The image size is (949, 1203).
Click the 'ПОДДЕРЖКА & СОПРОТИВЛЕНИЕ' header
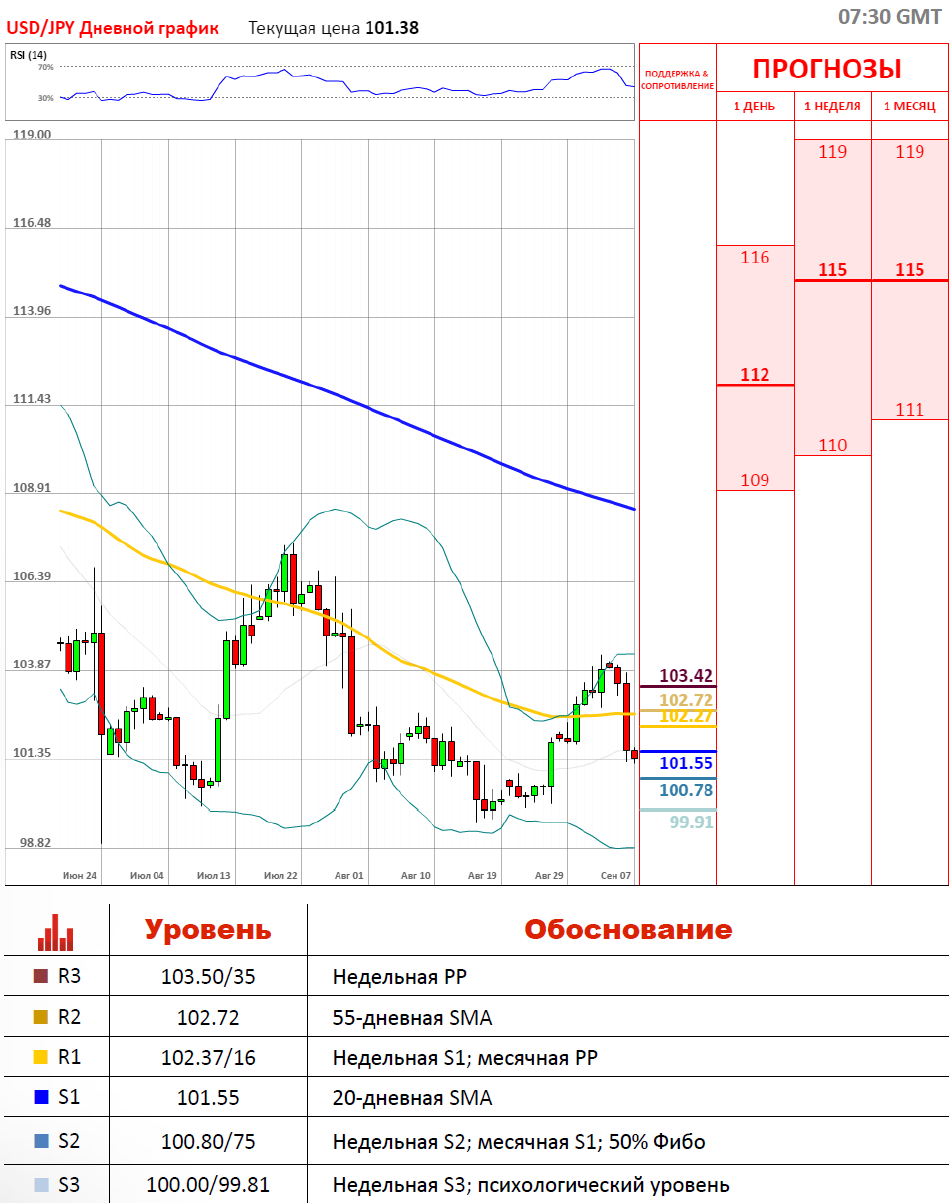point(677,80)
